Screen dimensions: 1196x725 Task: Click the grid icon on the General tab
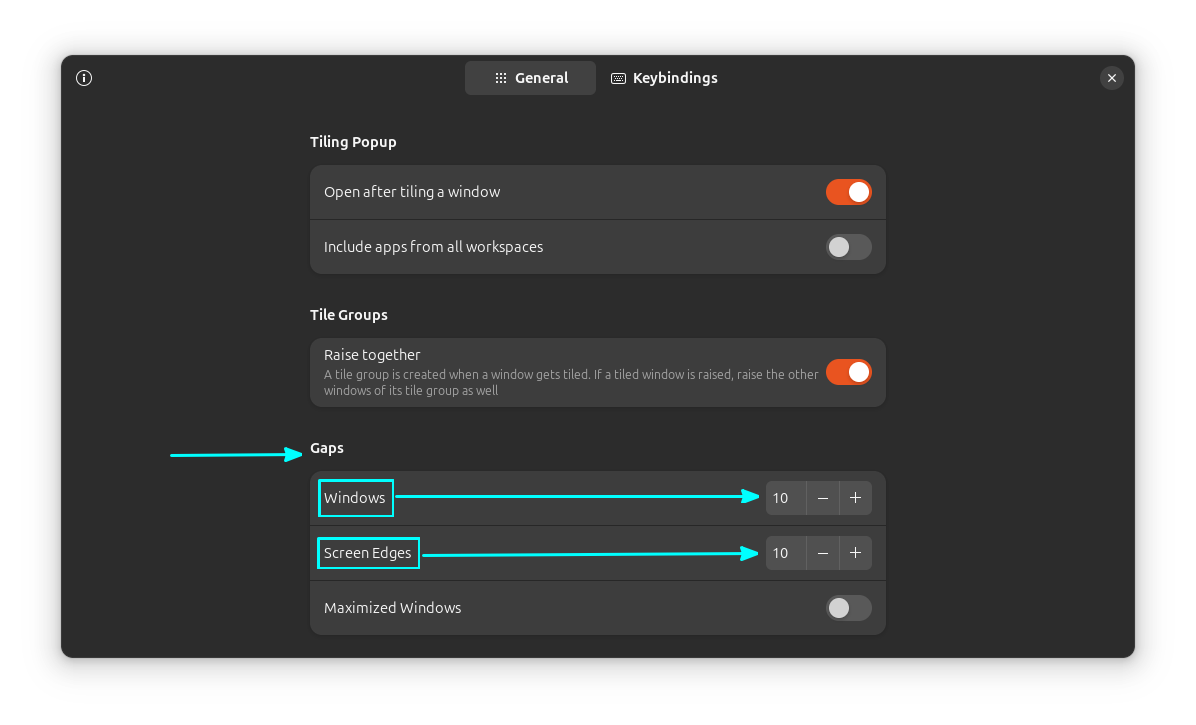click(x=500, y=77)
